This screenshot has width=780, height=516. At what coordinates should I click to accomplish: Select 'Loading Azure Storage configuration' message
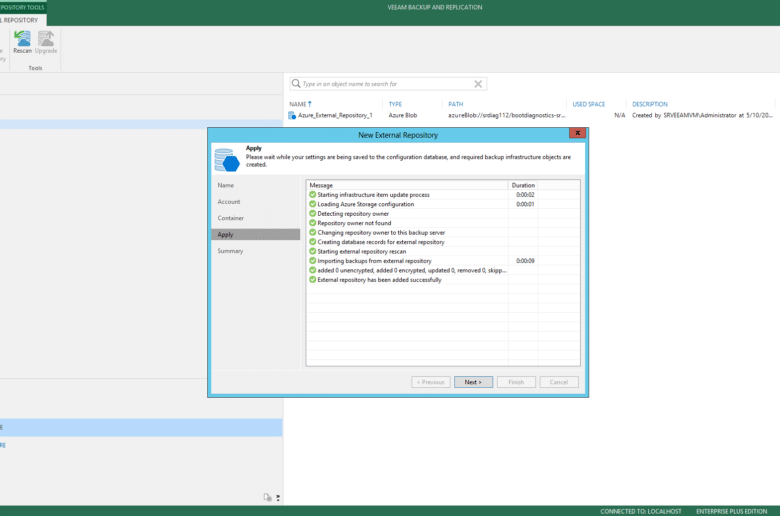pyautogui.click(x=366, y=204)
